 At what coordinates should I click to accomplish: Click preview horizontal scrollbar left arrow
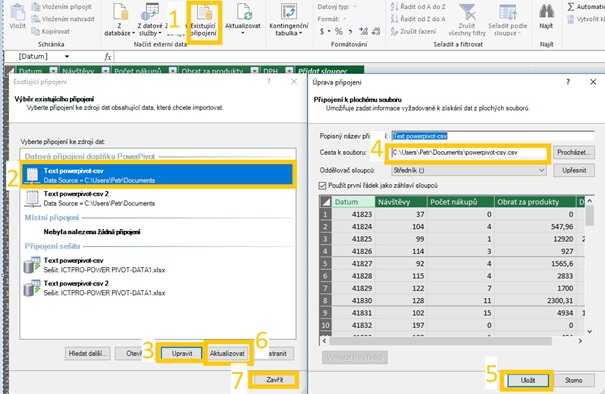(324, 341)
